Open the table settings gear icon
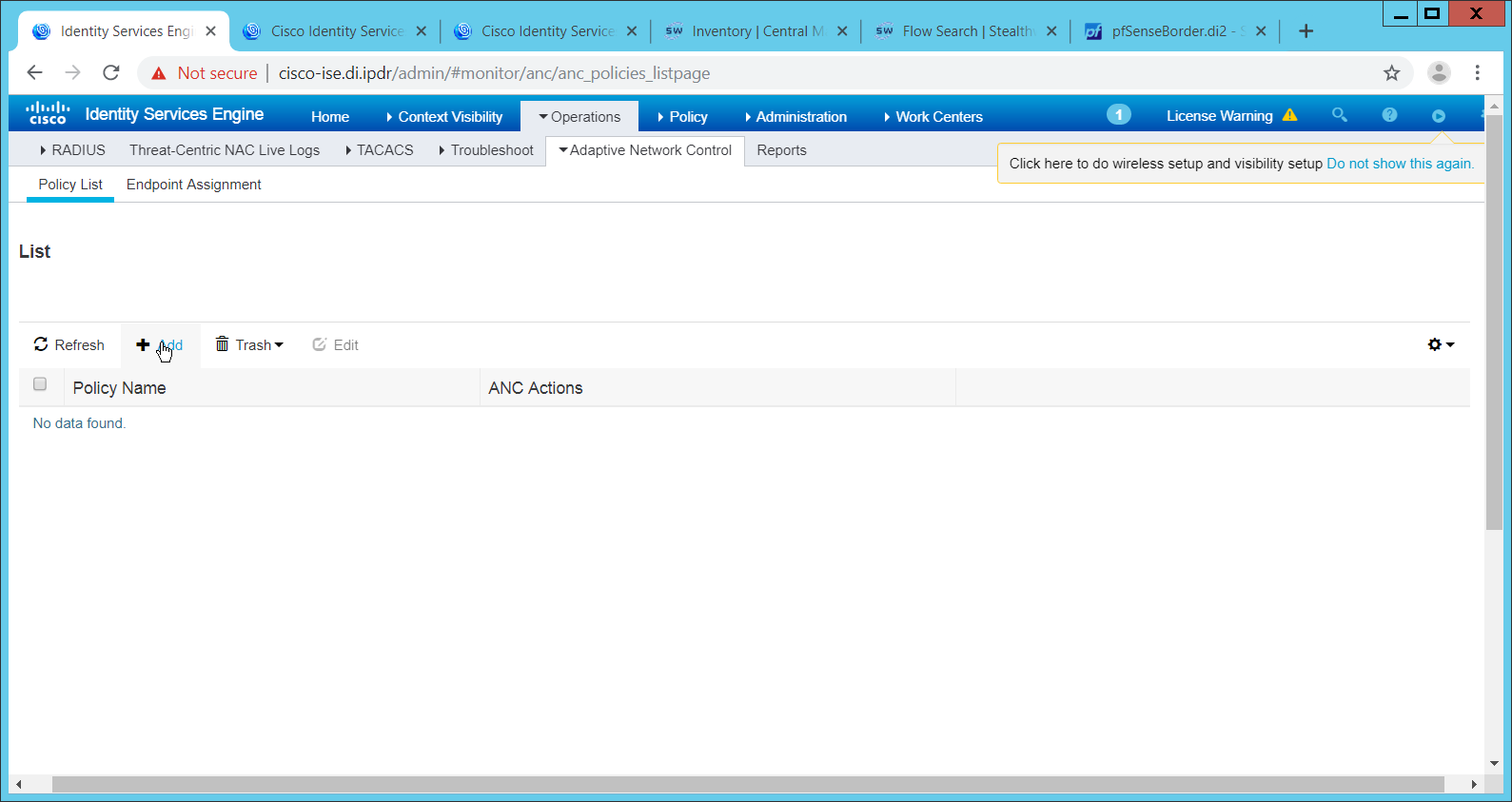The width and height of the screenshot is (1512, 802). pos(1440,344)
